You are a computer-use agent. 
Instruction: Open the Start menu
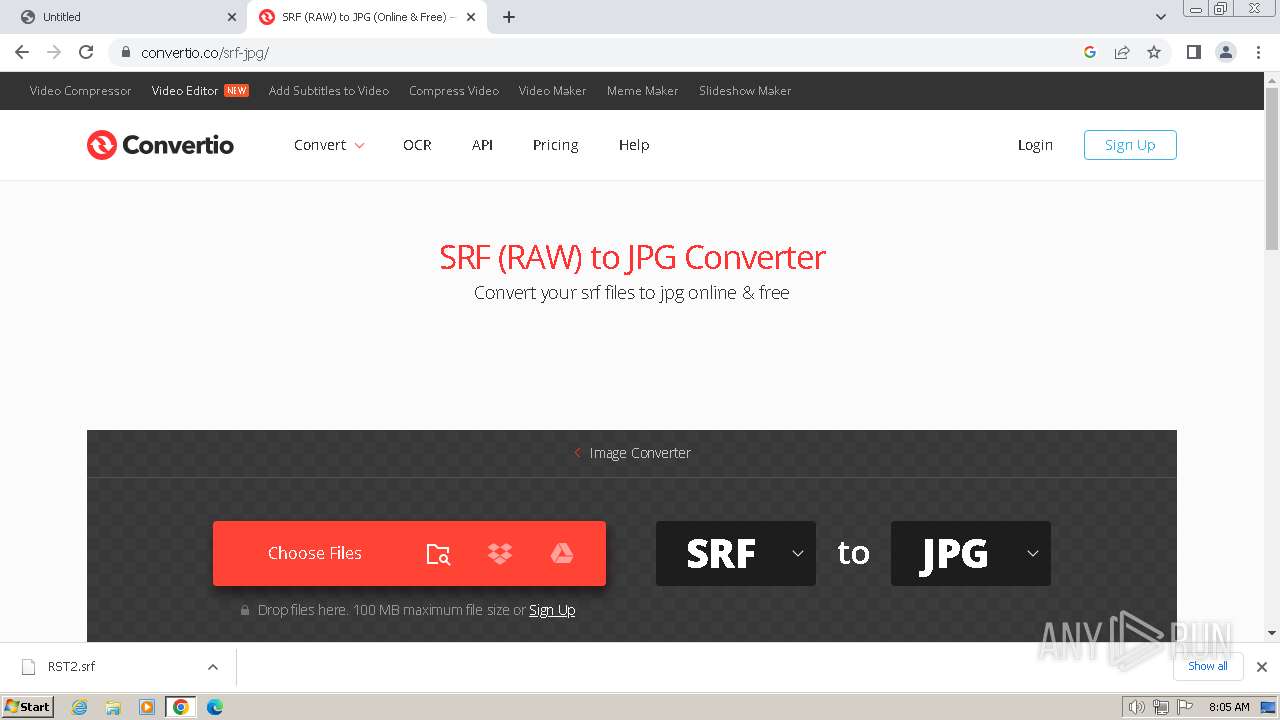tap(28, 707)
